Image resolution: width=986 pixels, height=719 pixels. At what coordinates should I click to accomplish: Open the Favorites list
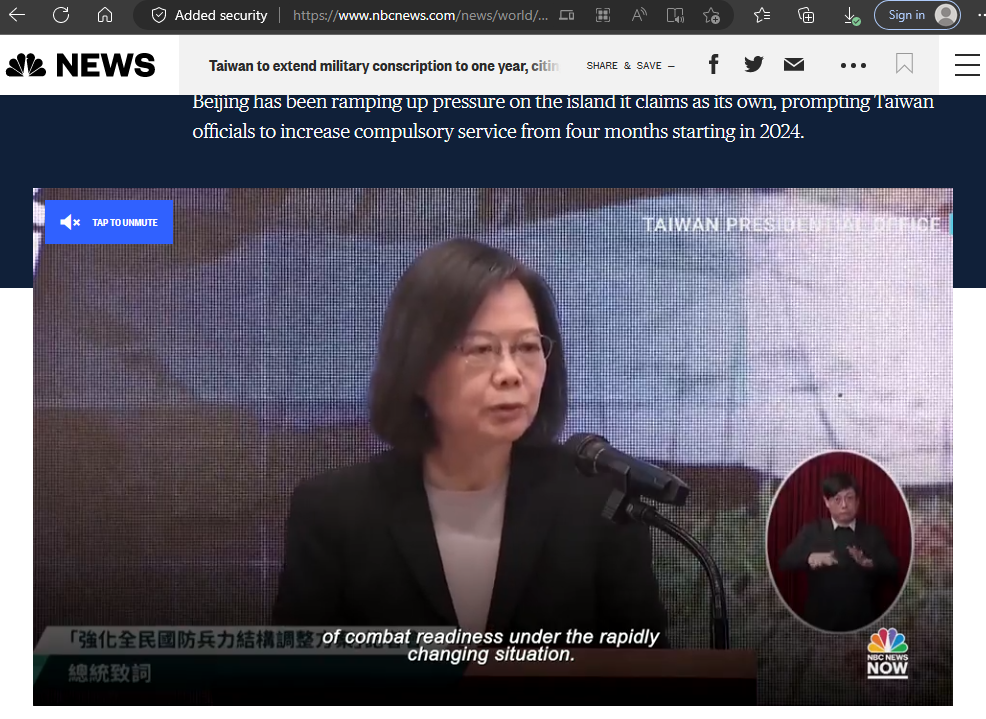tap(762, 15)
